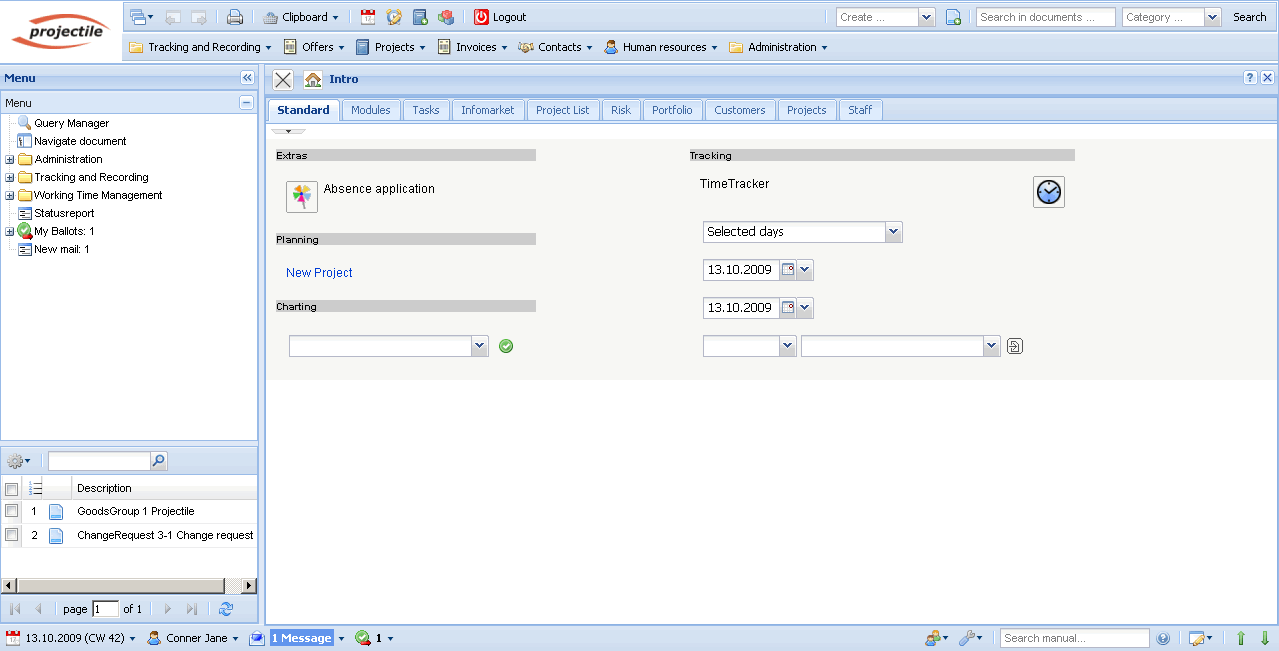The height and width of the screenshot is (651, 1279).
Task: Expand the Working Time Management folder
Action: (10, 196)
